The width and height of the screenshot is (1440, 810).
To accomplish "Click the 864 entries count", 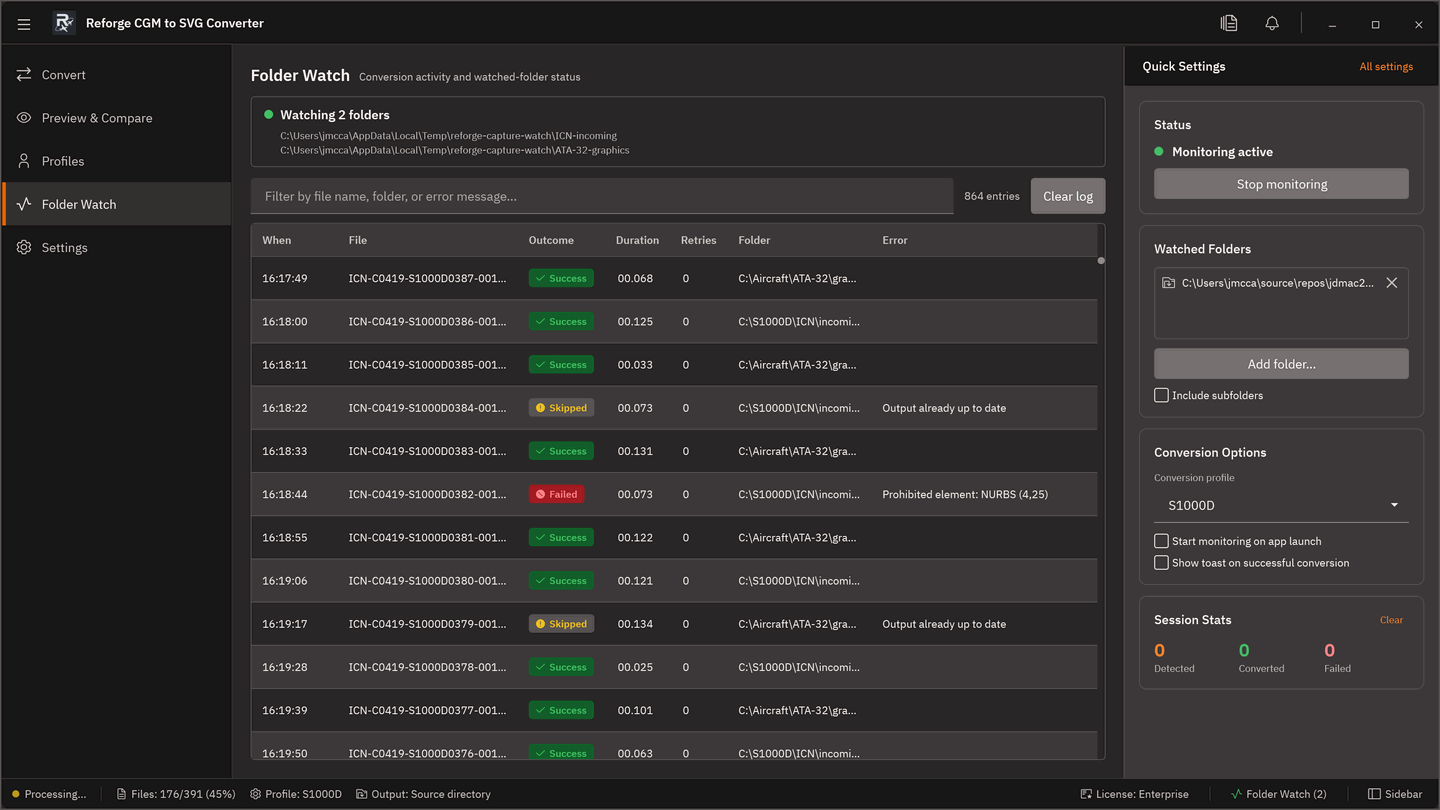I will pos(992,196).
